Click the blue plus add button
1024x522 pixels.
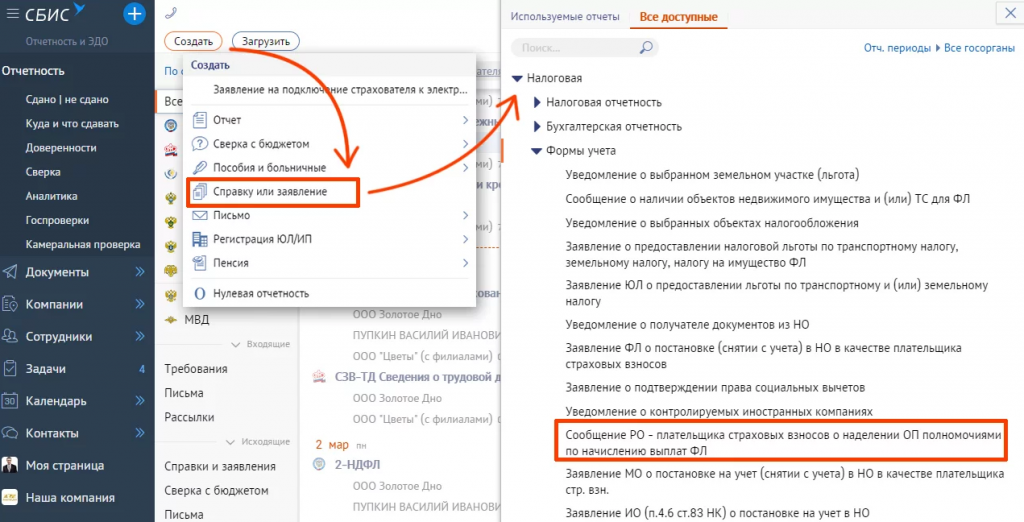pos(134,14)
